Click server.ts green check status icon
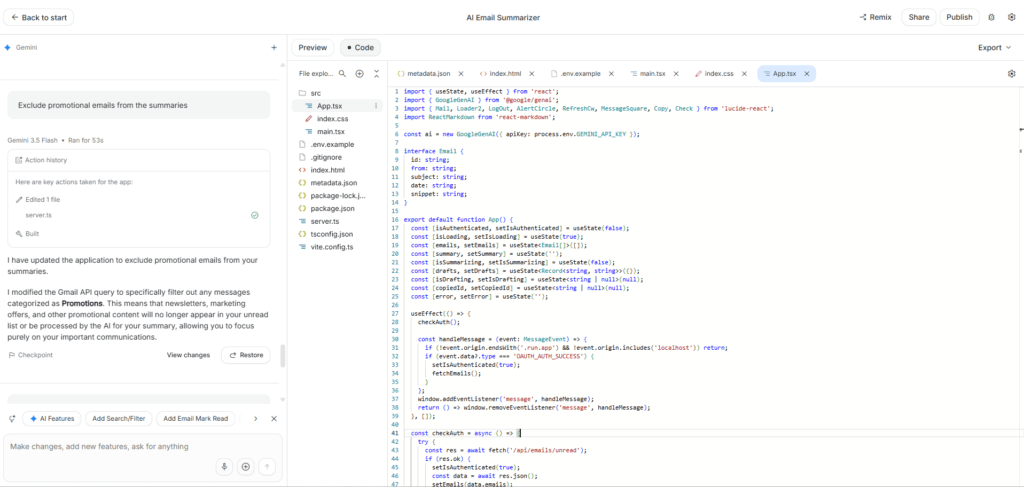Viewport: 1024px width, 487px height. tap(255, 215)
